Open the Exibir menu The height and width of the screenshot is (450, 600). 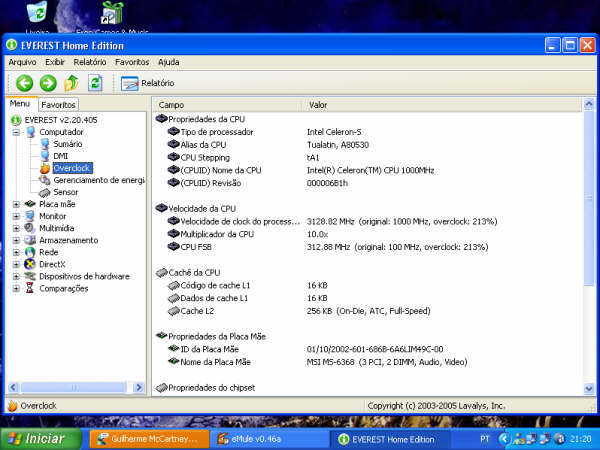[55, 62]
